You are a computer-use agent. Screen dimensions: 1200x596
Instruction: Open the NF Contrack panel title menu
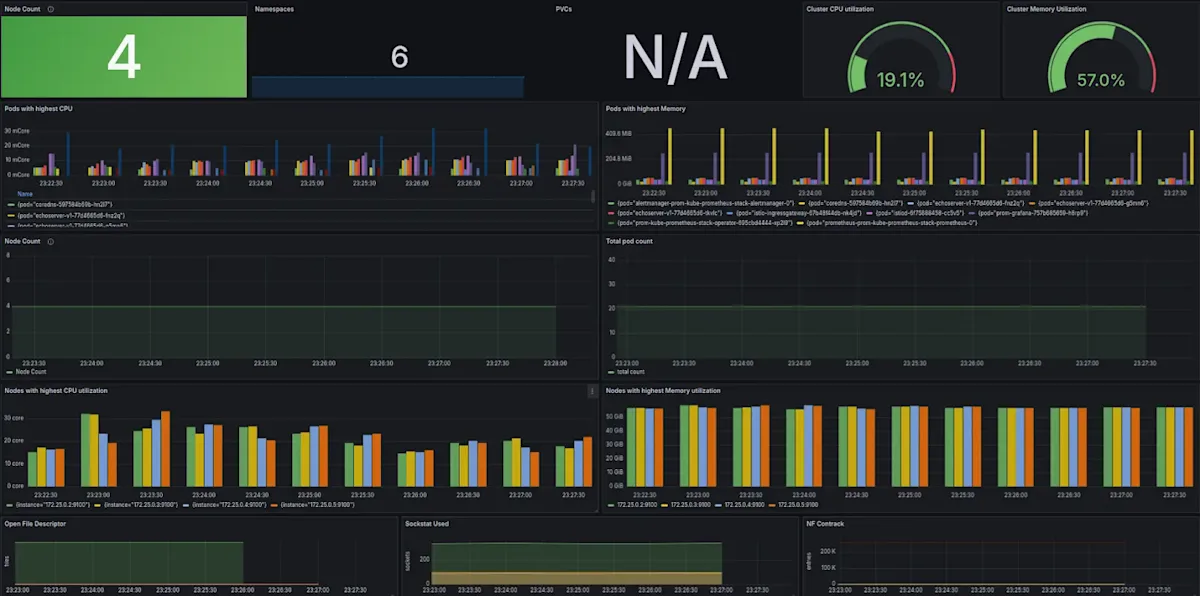(825, 523)
